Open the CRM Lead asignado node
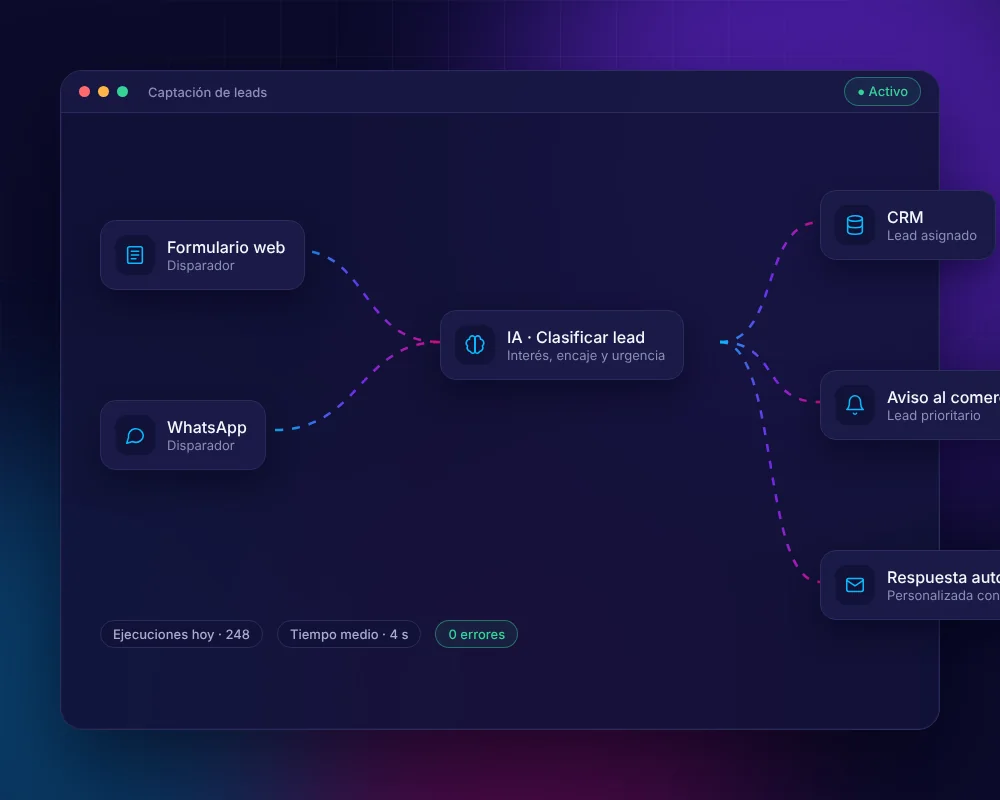This screenshot has height=800, width=1000. click(907, 225)
